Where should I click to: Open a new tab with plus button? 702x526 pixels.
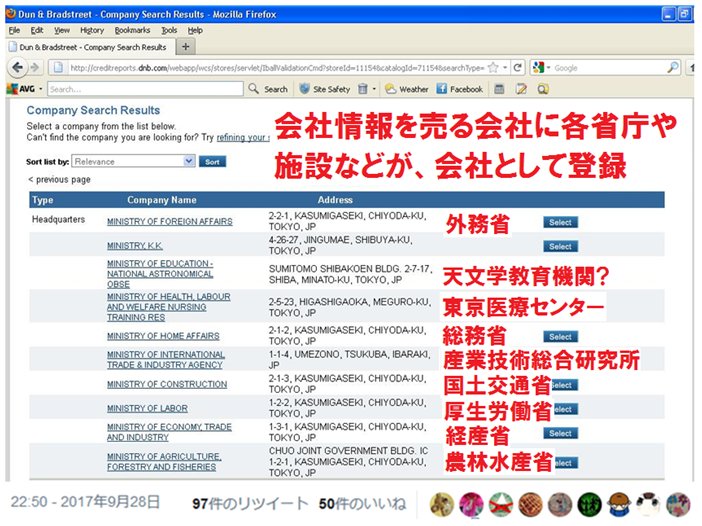pyautogui.click(x=186, y=47)
